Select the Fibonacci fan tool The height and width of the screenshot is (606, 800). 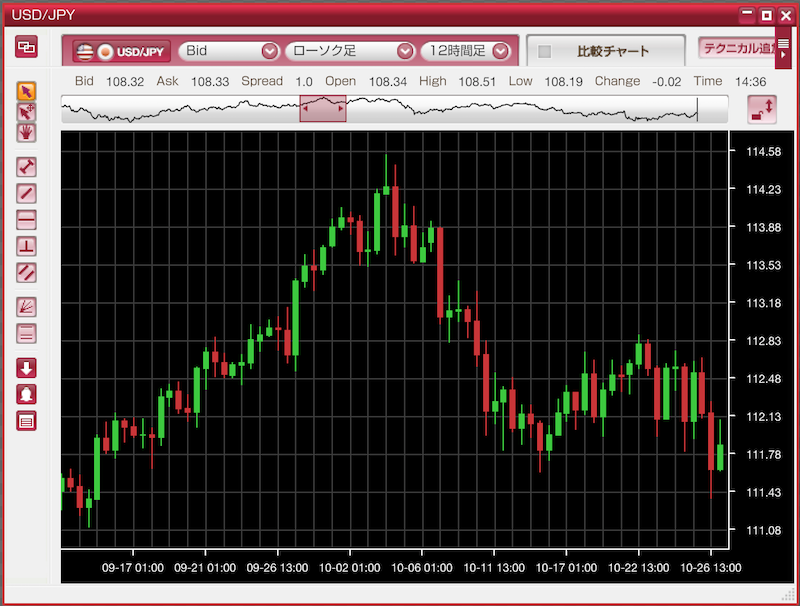pos(27,307)
